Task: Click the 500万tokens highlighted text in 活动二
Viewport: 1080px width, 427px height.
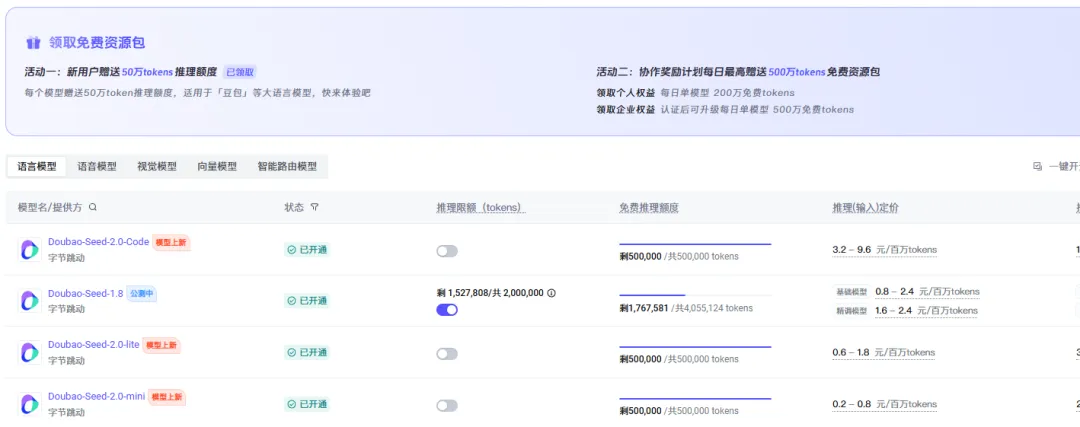Action: coord(796,72)
